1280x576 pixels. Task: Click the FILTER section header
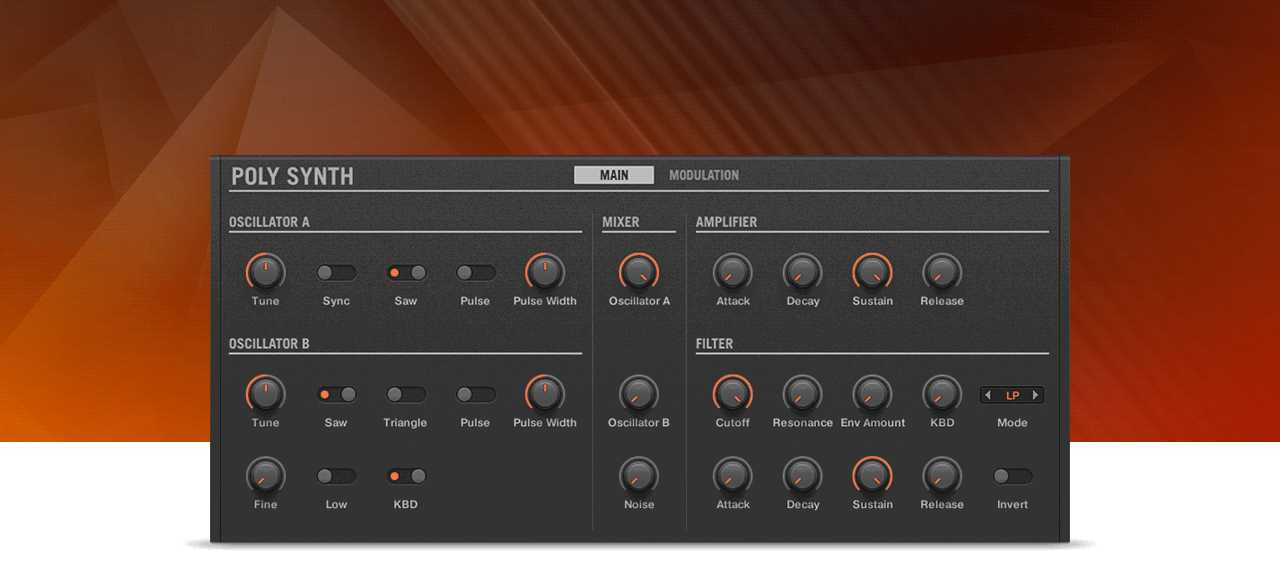coord(715,344)
